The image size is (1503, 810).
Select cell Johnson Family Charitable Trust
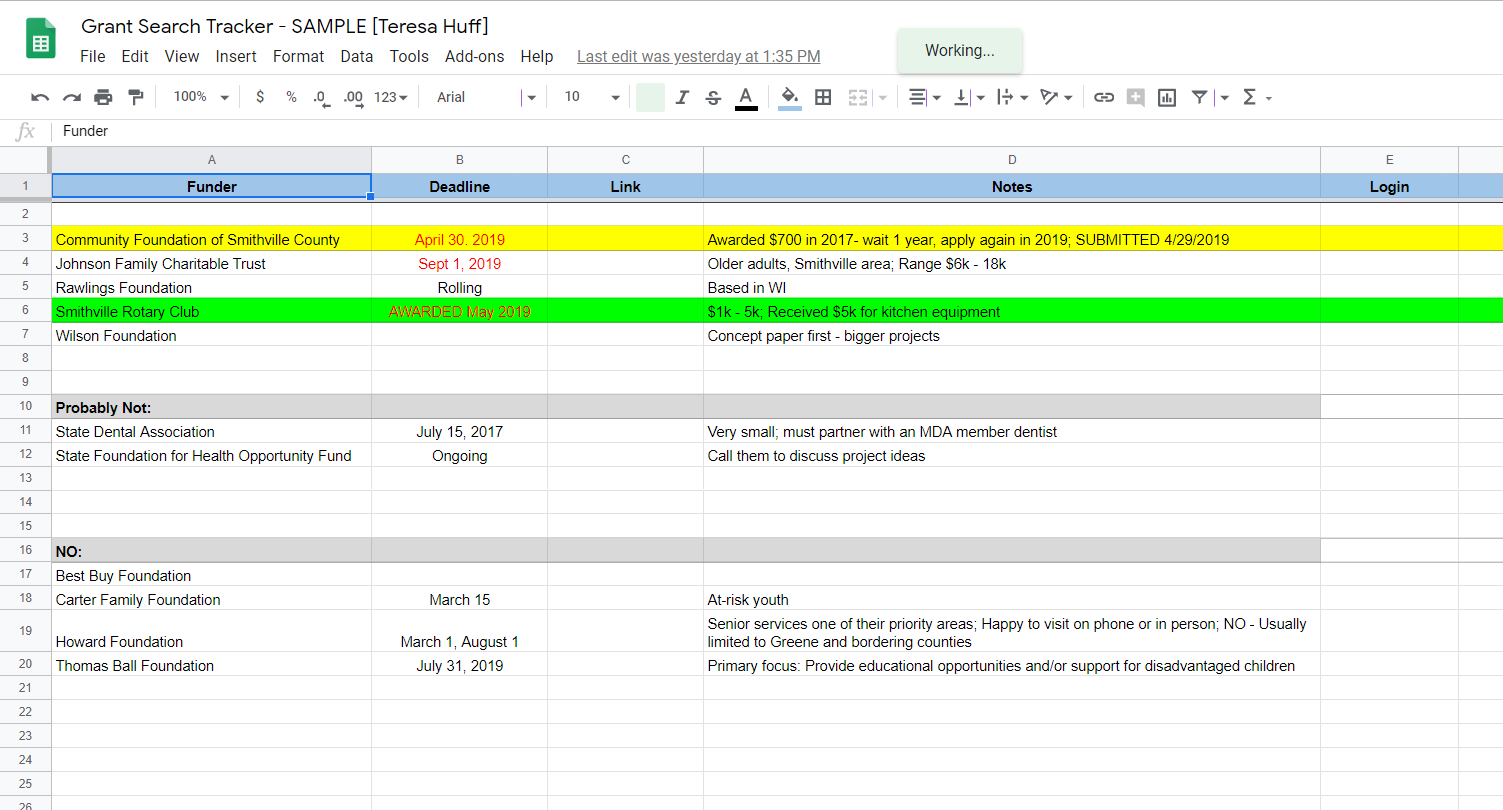tap(212, 263)
